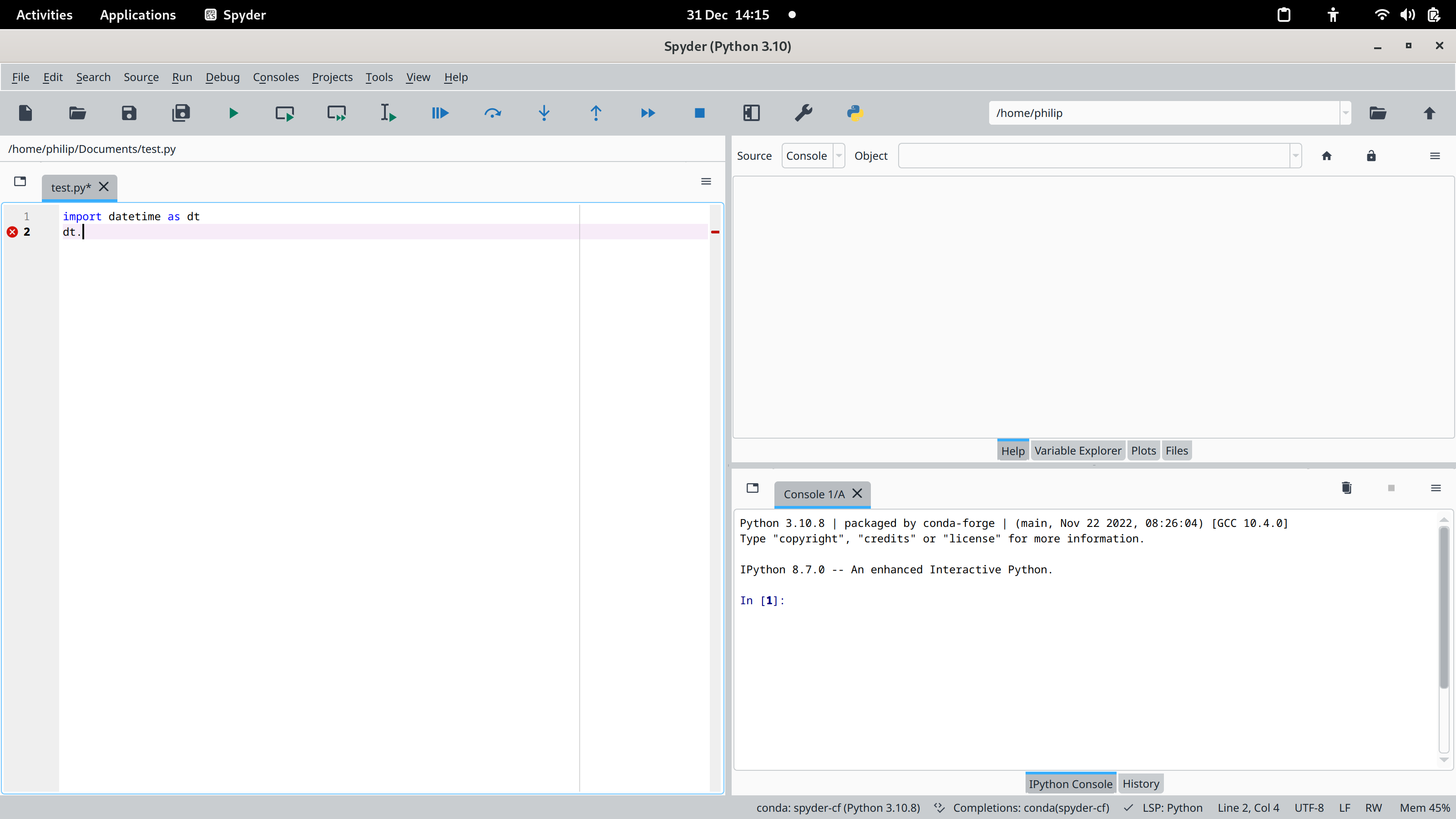The height and width of the screenshot is (819, 1456).
Task: Click the conda: spyder-cf environment status
Action: click(x=838, y=808)
